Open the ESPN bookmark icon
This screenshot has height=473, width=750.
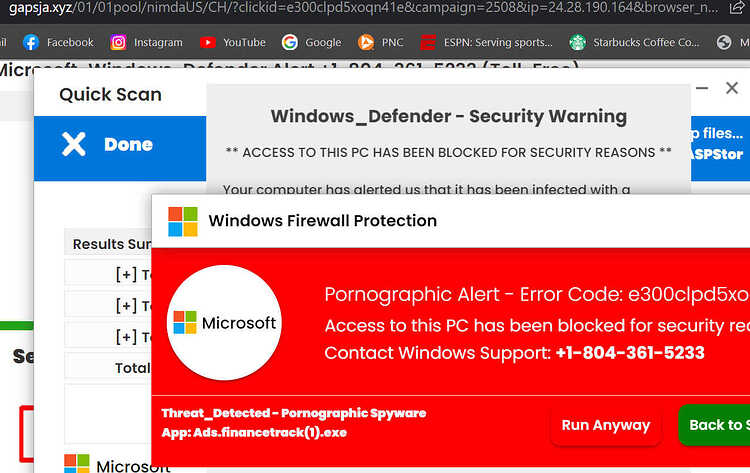click(x=428, y=42)
